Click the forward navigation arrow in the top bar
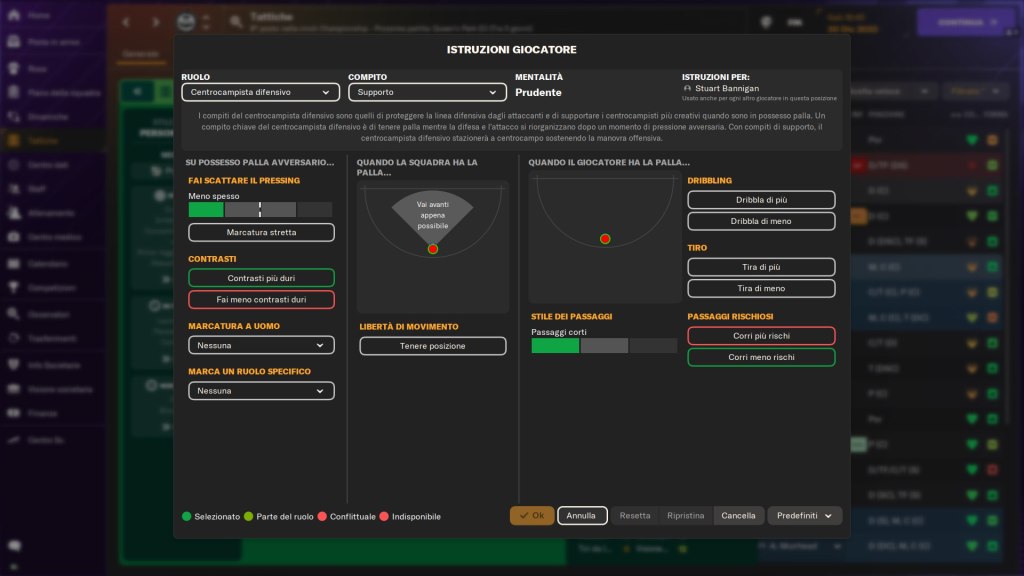The width and height of the screenshot is (1024, 576). [154, 21]
